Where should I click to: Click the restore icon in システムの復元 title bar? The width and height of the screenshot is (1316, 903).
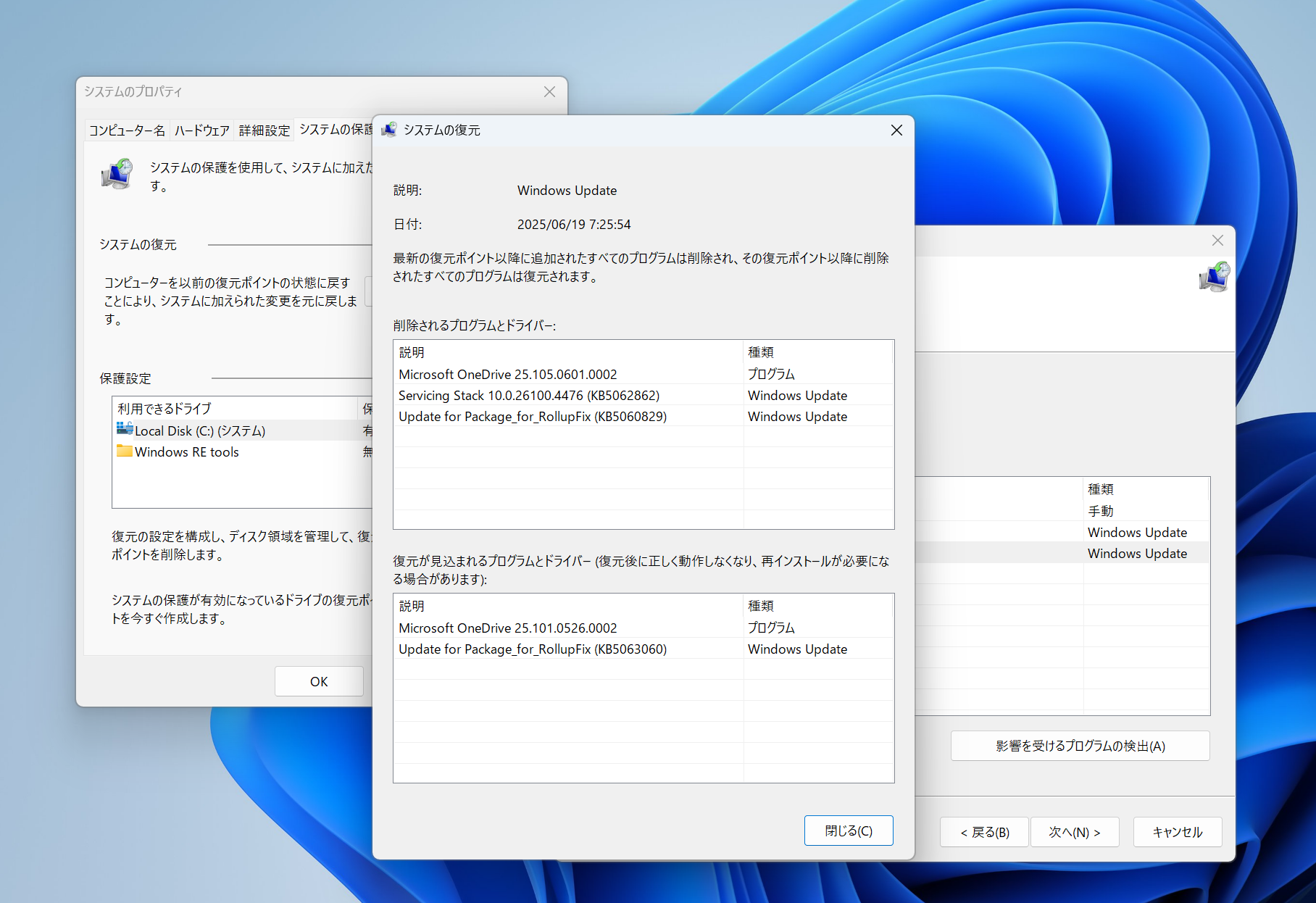point(389,130)
